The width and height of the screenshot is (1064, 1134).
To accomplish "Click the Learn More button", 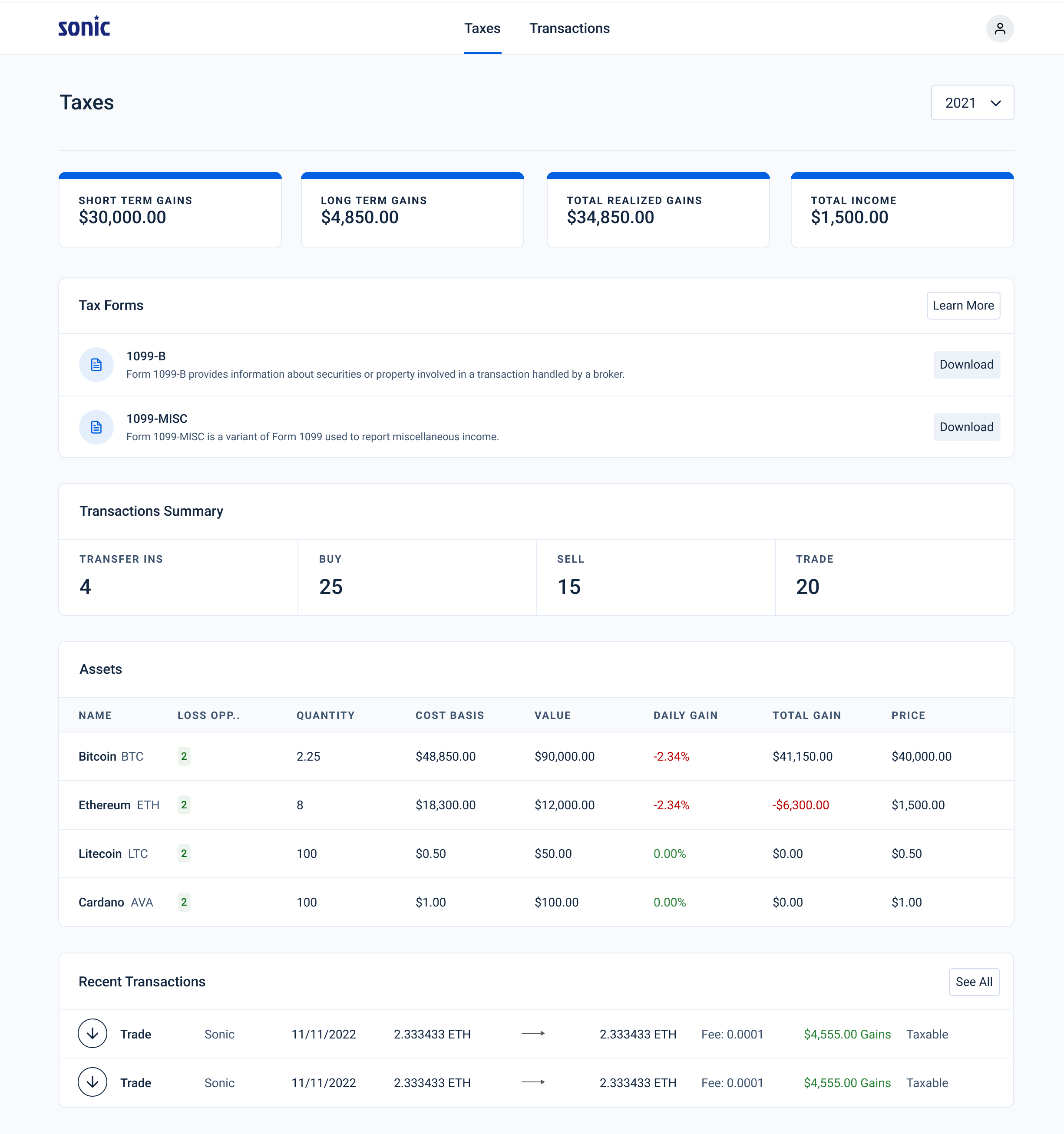I will coord(962,305).
